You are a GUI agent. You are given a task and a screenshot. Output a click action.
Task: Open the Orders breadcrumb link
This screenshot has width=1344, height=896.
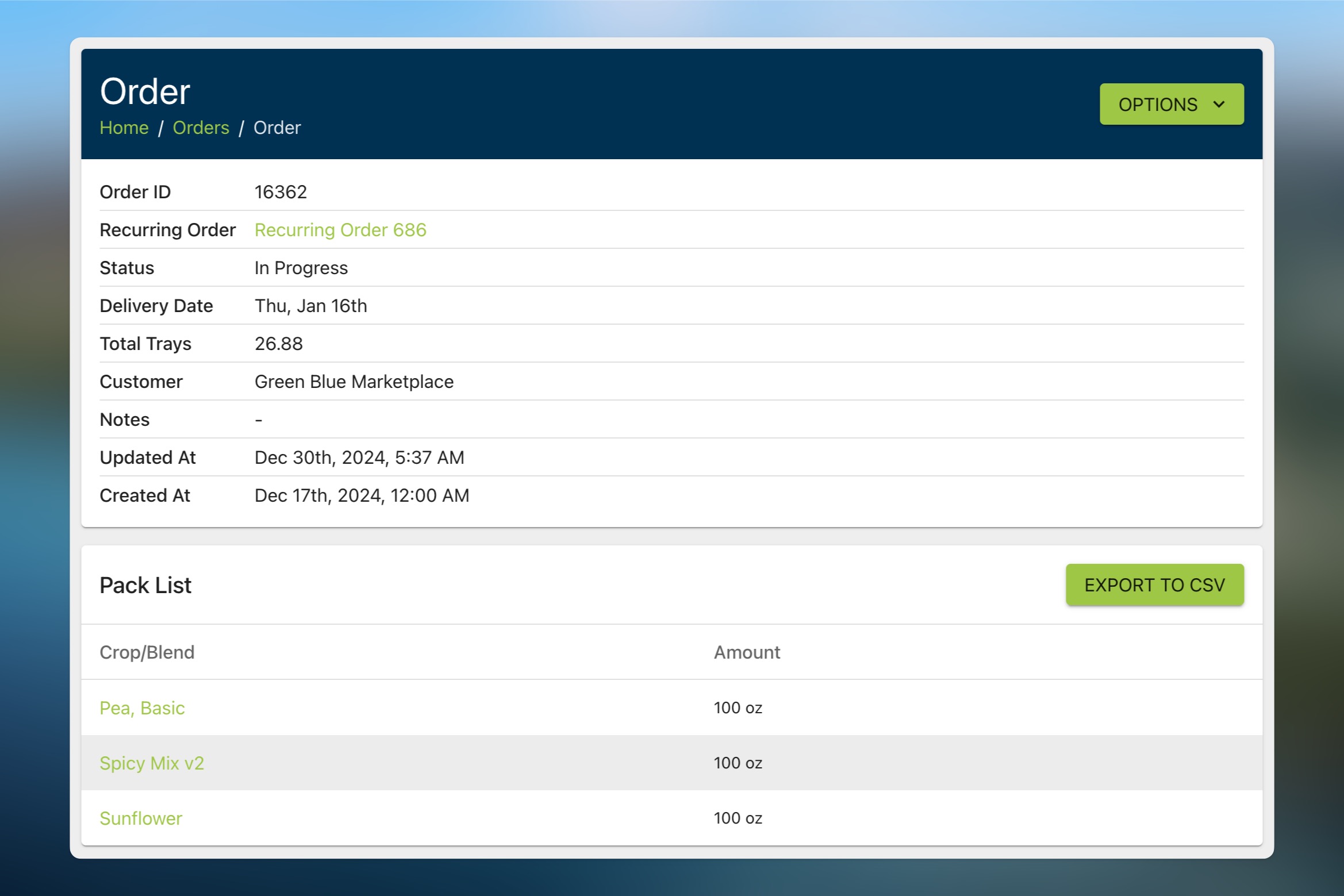201,128
